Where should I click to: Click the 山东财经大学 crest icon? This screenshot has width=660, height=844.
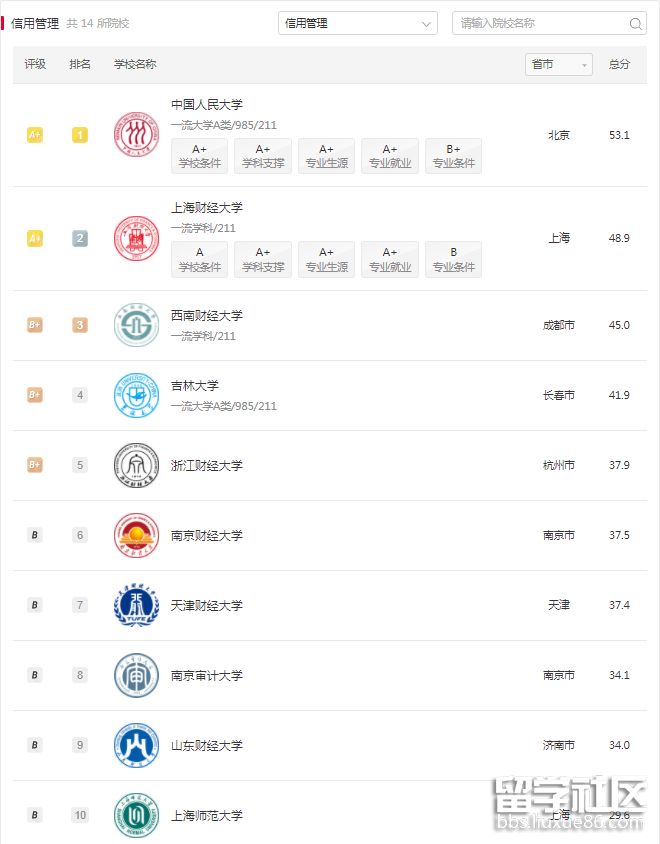click(x=136, y=745)
